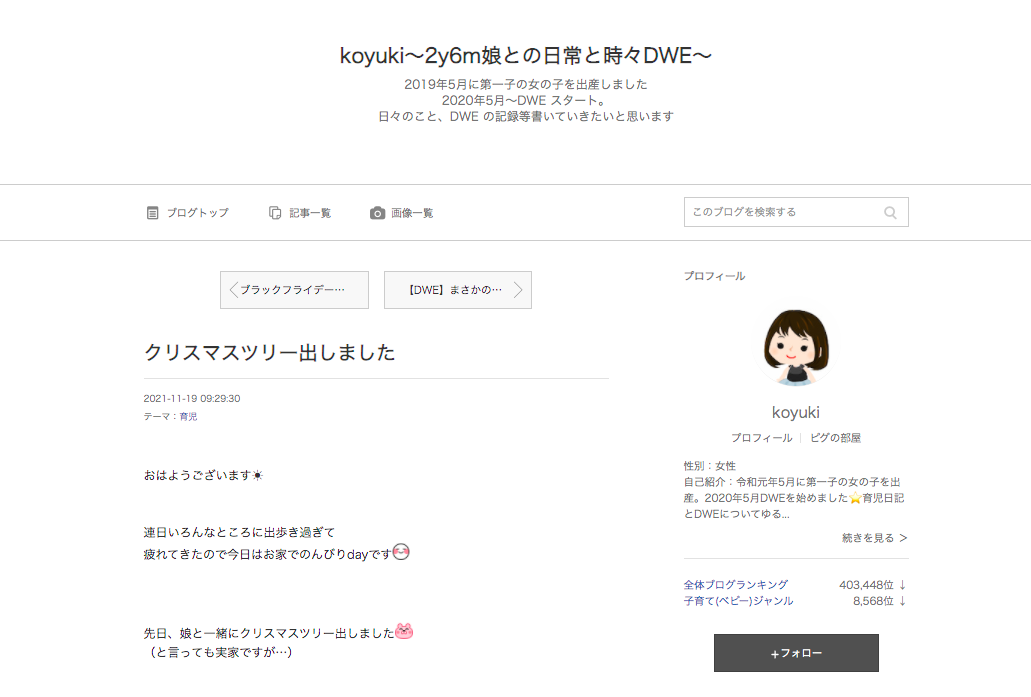Click the subtitle line 2019年5月に第一子の女の子を出産しました
This screenshot has height=697, width=1031.
pyautogui.click(x=525, y=84)
